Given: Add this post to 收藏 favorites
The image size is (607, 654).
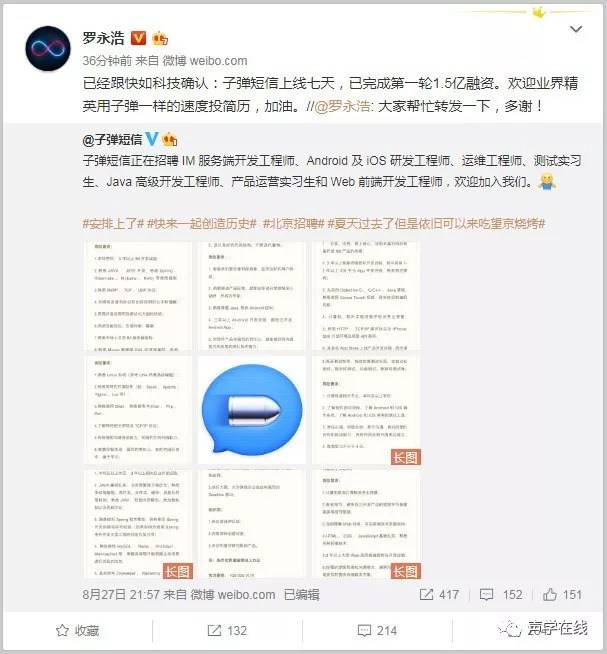Looking at the screenshot, I should tap(78, 630).
